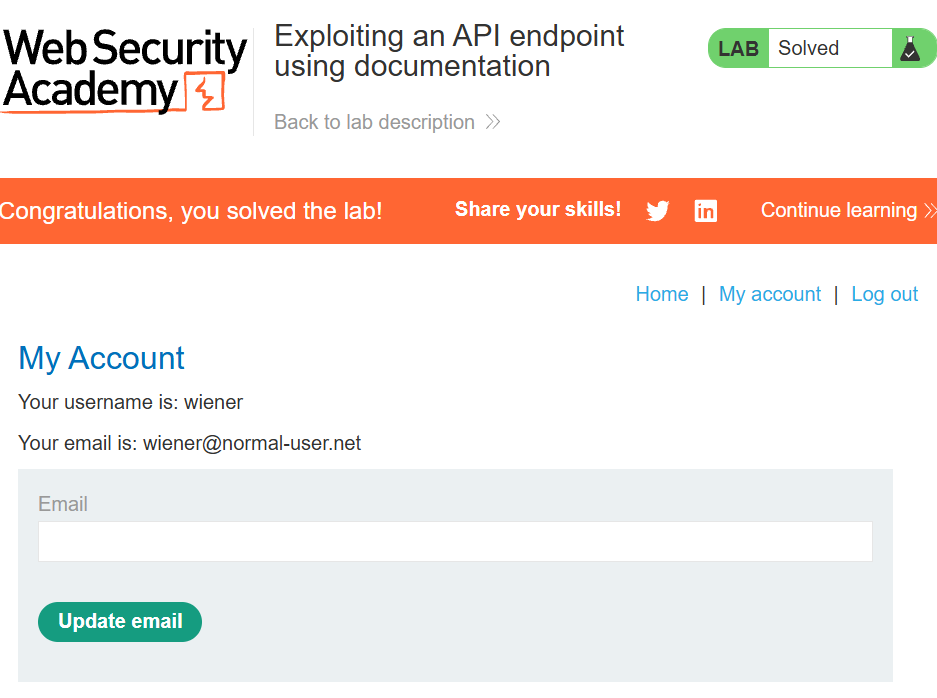Click the LinkedIn share icon
This screenshot has width=937, height=698.
(706, 211)
